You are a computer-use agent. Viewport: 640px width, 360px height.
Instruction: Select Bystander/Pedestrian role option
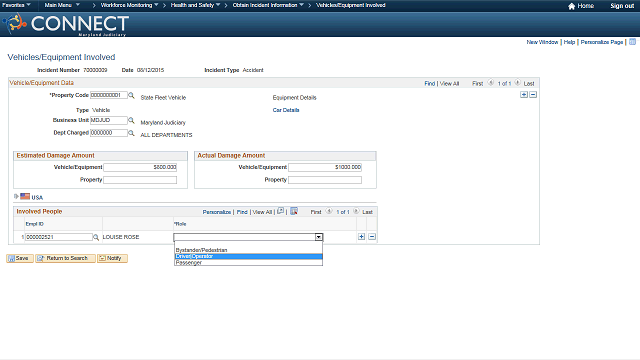pyautogui.click(x=248, y=250)
